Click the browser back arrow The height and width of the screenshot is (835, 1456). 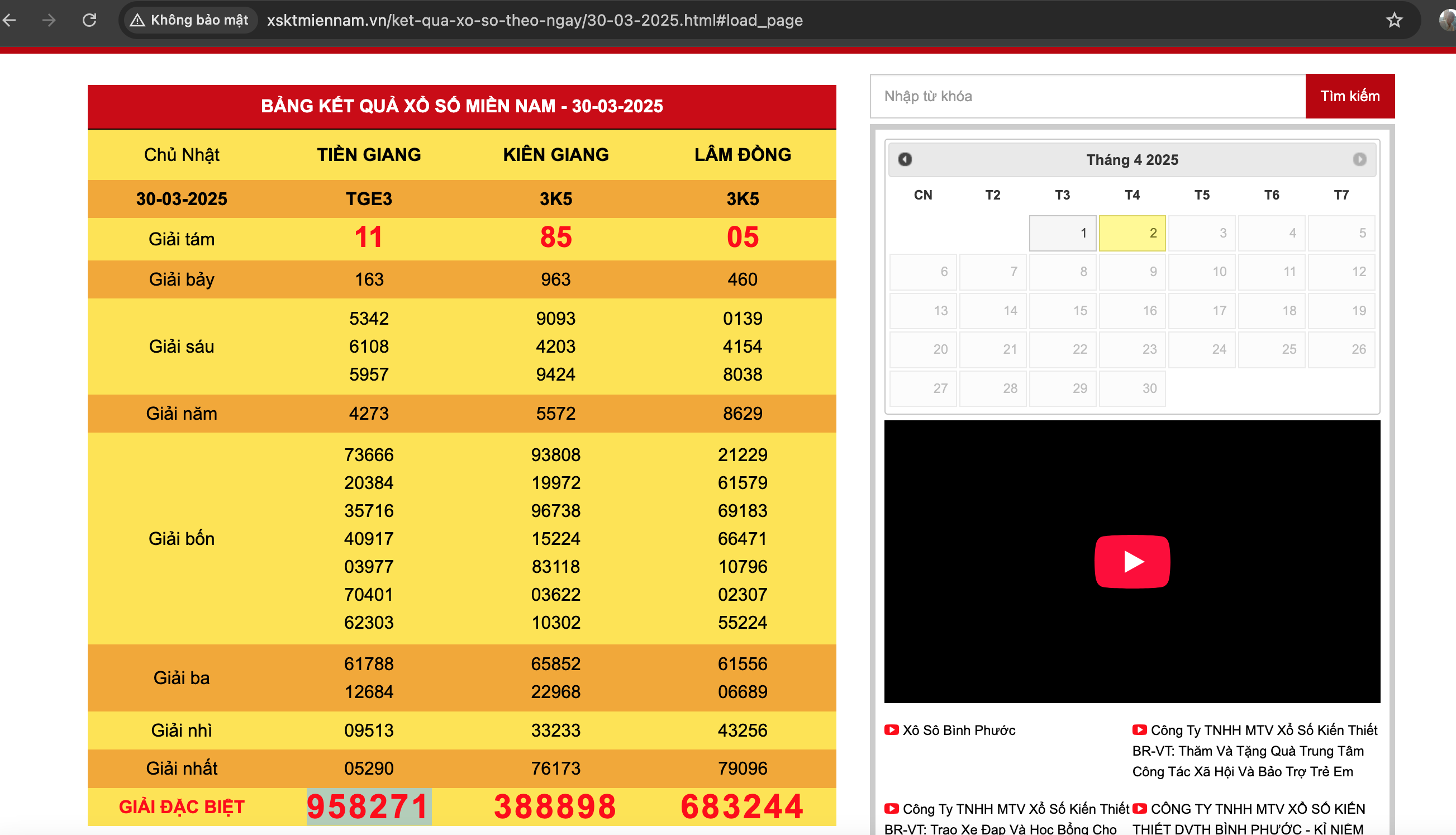pos(9,21)
